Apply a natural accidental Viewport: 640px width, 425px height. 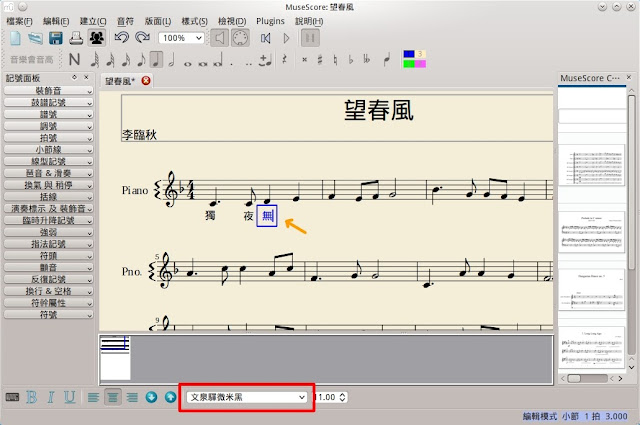tap(336, 60)
